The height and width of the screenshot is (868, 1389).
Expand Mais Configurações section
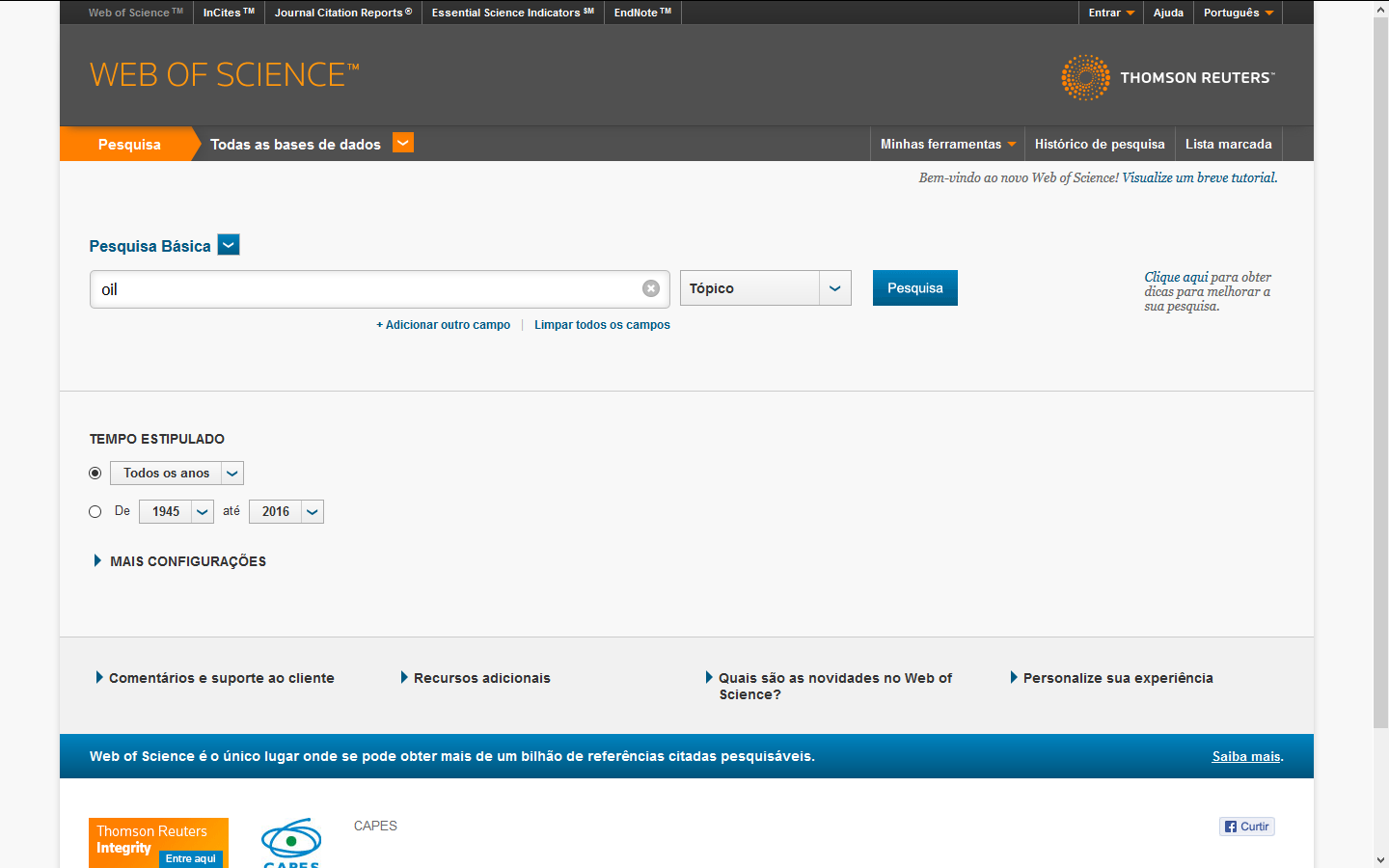coord(179,561)
